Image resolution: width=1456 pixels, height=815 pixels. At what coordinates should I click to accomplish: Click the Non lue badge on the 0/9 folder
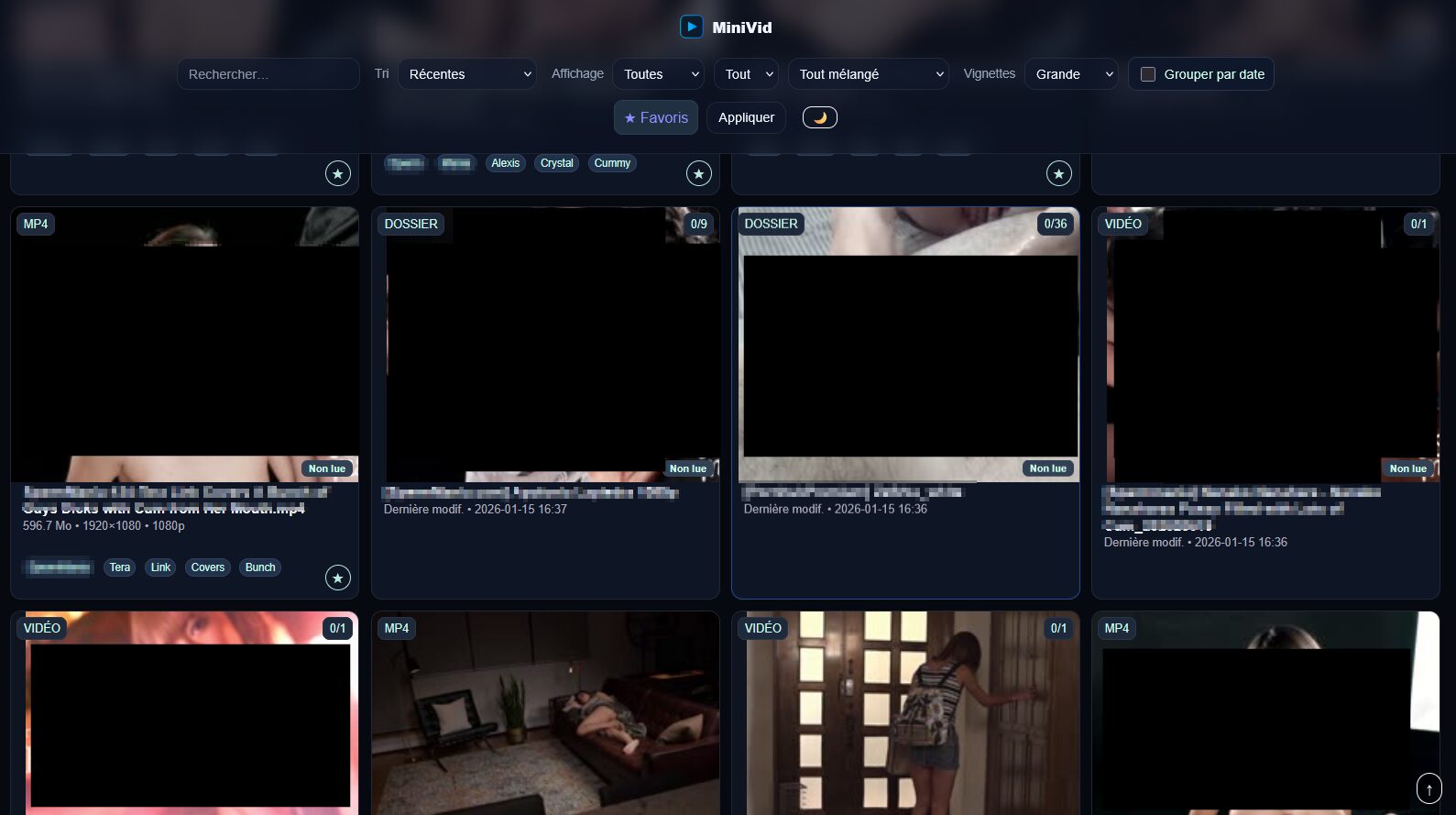click(x=687, y=468)
